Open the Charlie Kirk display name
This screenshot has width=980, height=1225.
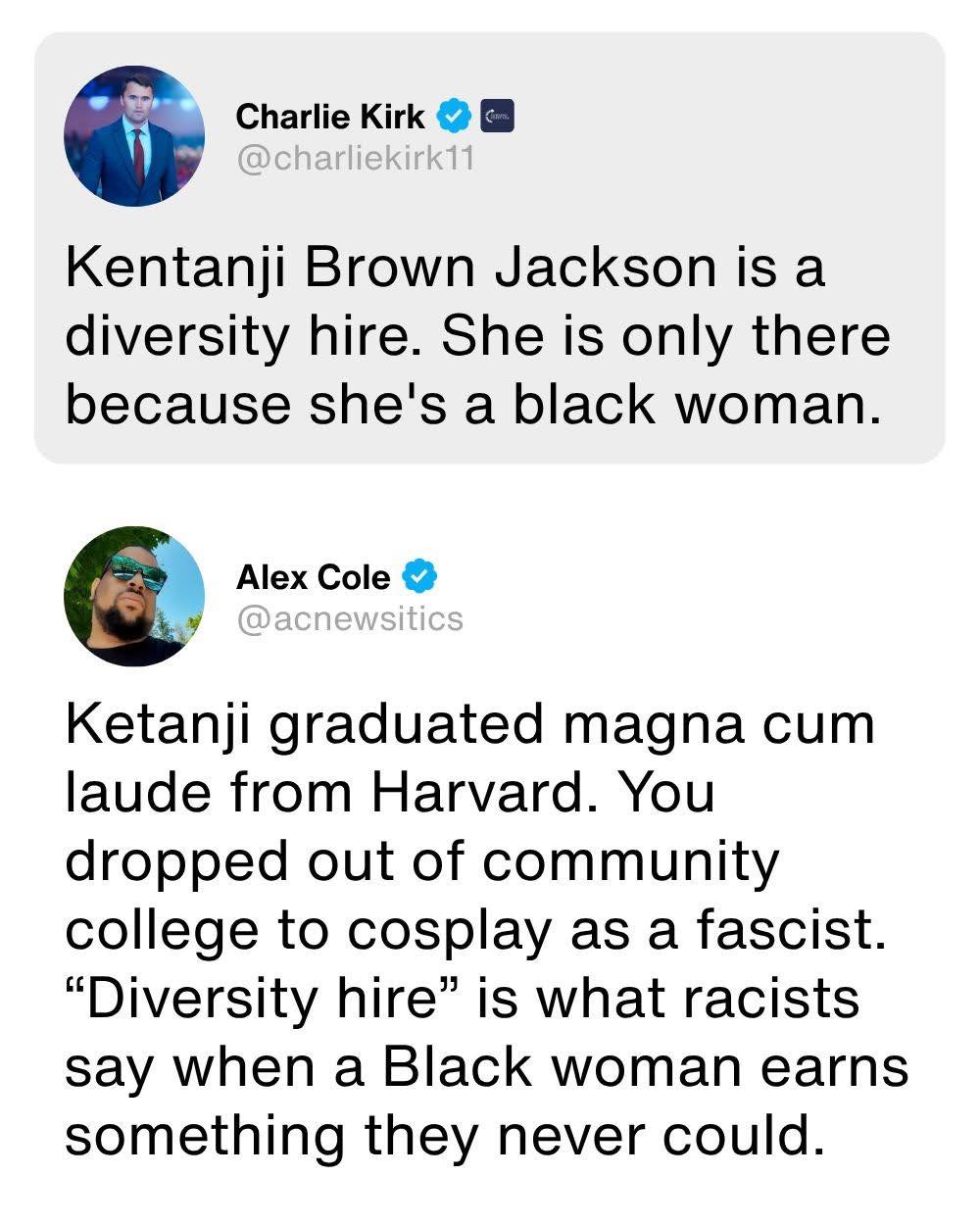(x=330, y=117)
